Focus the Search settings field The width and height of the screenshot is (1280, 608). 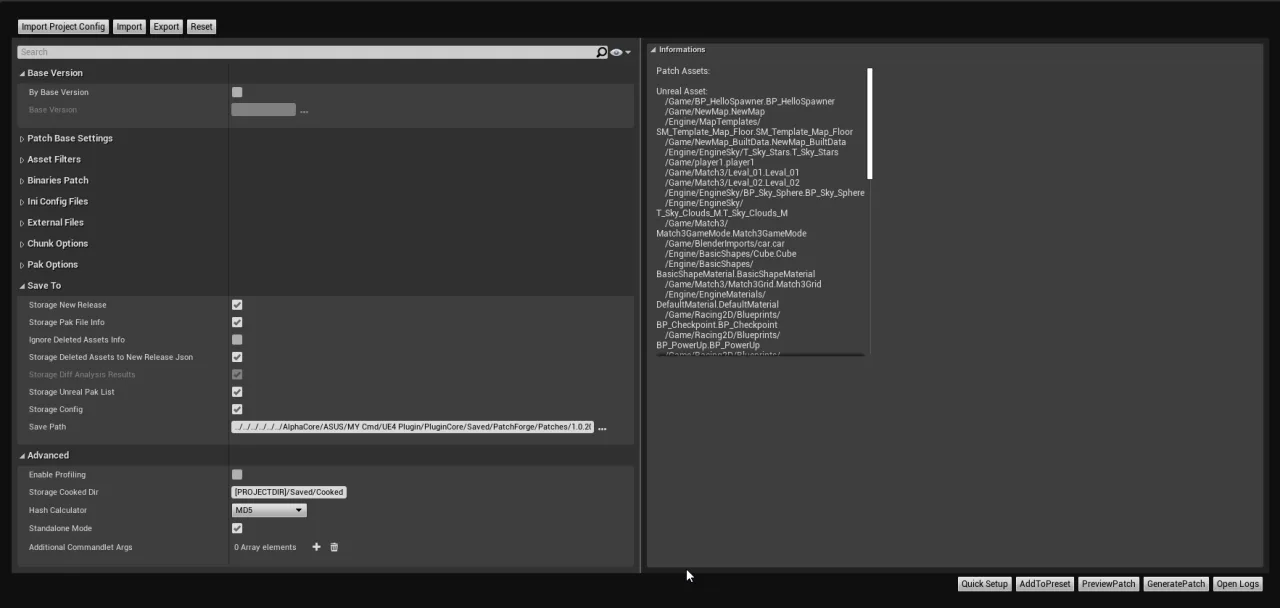(x=306, y=52)
